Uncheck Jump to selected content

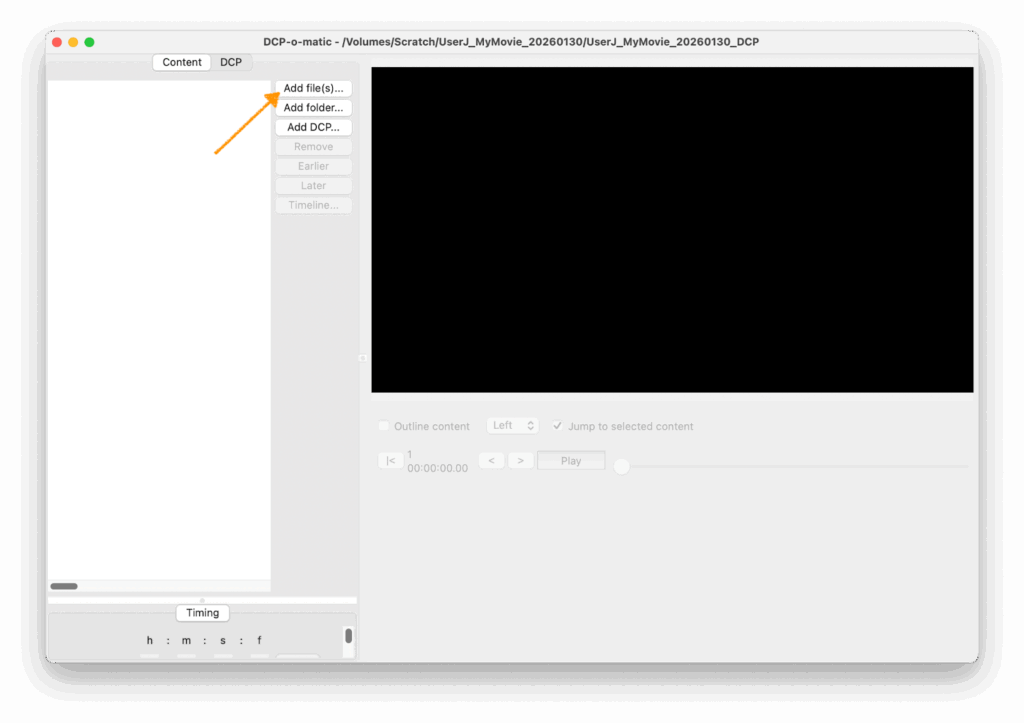pyautogui.click(x=558, y=426)
